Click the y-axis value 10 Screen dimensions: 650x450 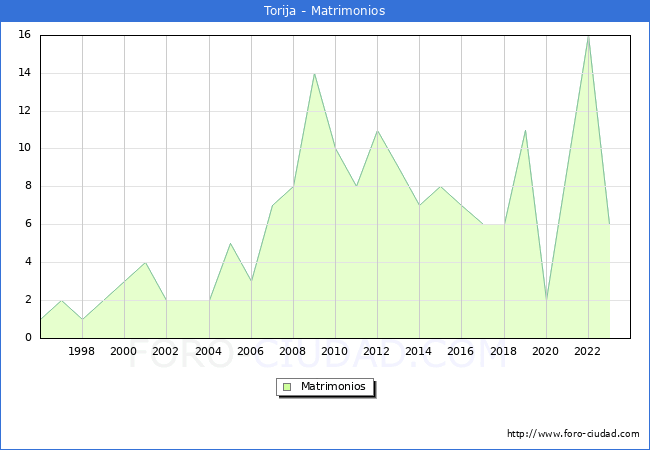click(25, 148)
